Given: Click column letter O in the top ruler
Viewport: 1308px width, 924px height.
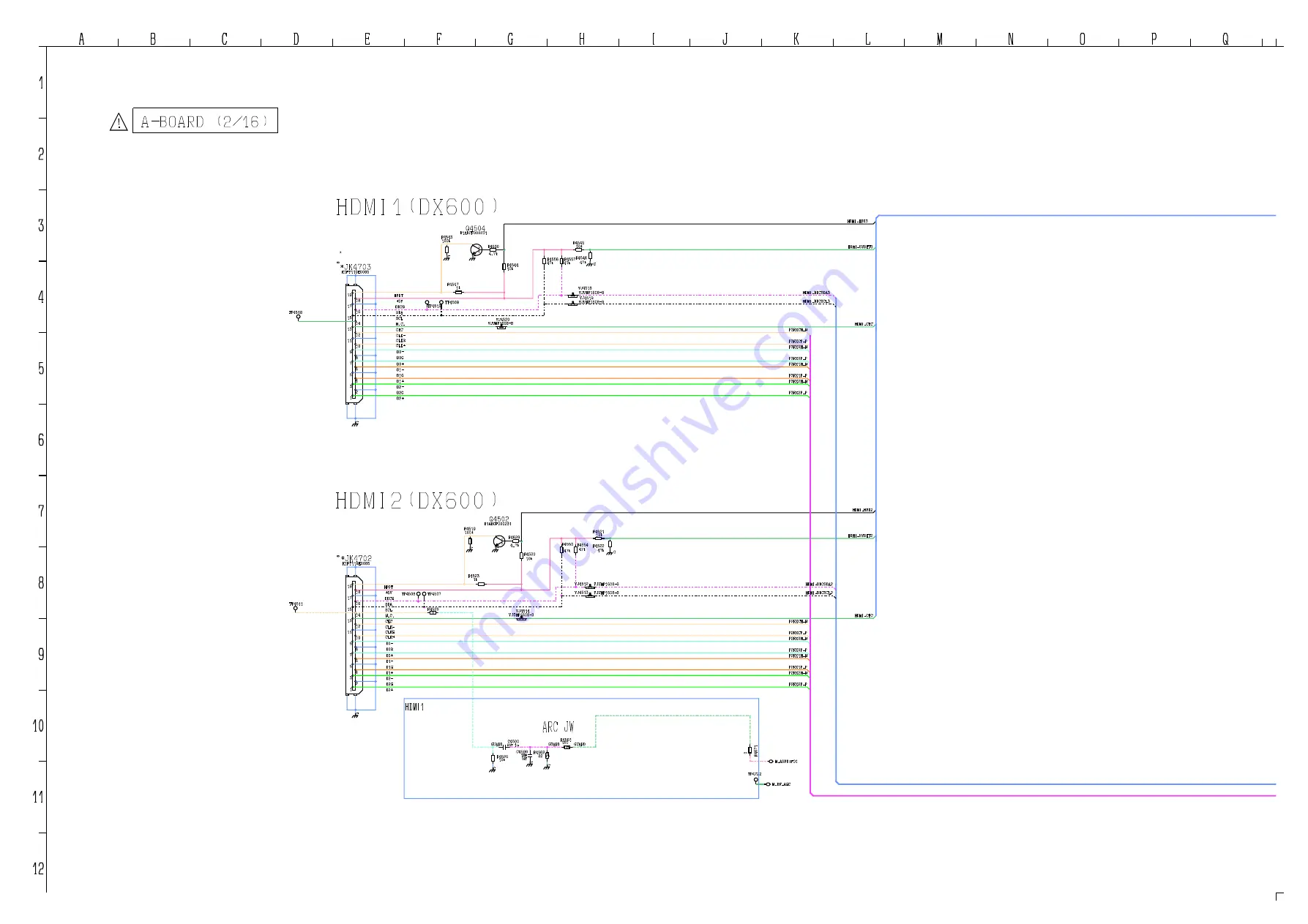Looking at the screenshot, I should click(1083, 39).
